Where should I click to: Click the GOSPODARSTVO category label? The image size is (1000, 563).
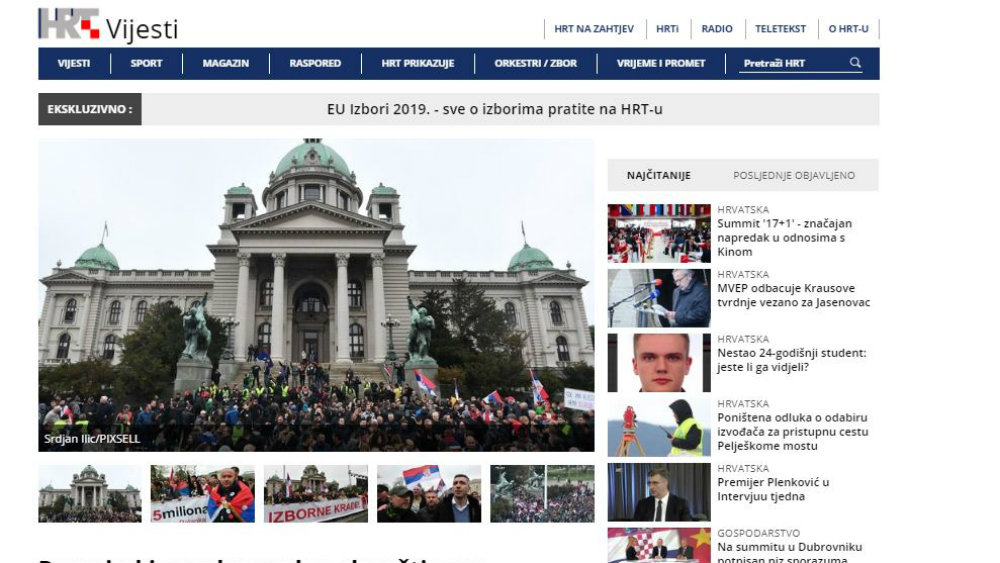click(x=758, y=533)
